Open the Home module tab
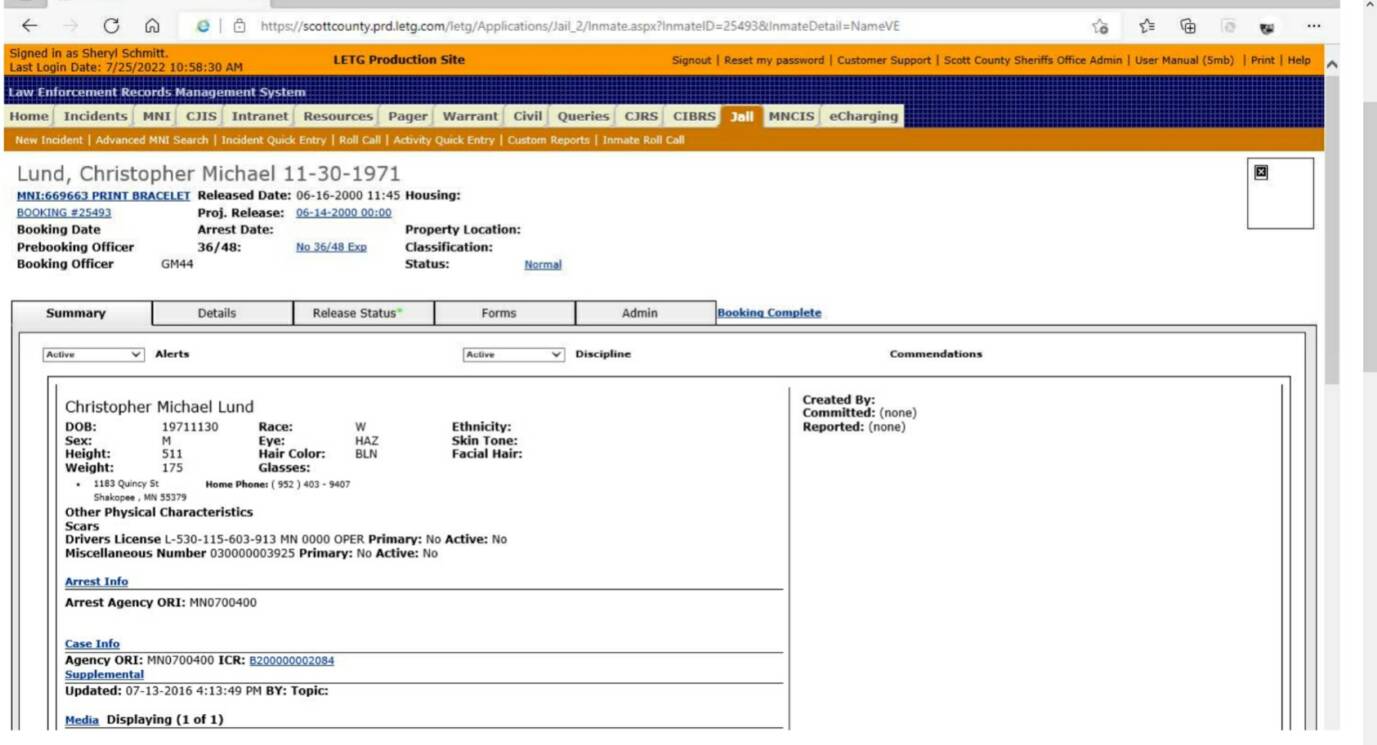Viewport: 1377px width, 745px height. (29, 116)
